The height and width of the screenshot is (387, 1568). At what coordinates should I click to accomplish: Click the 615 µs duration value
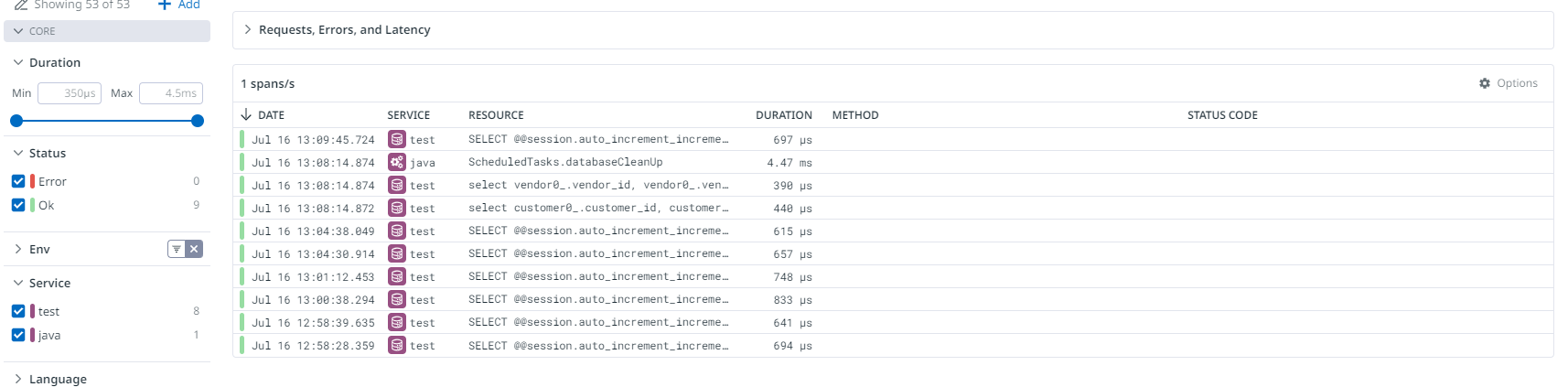point(792,231)
